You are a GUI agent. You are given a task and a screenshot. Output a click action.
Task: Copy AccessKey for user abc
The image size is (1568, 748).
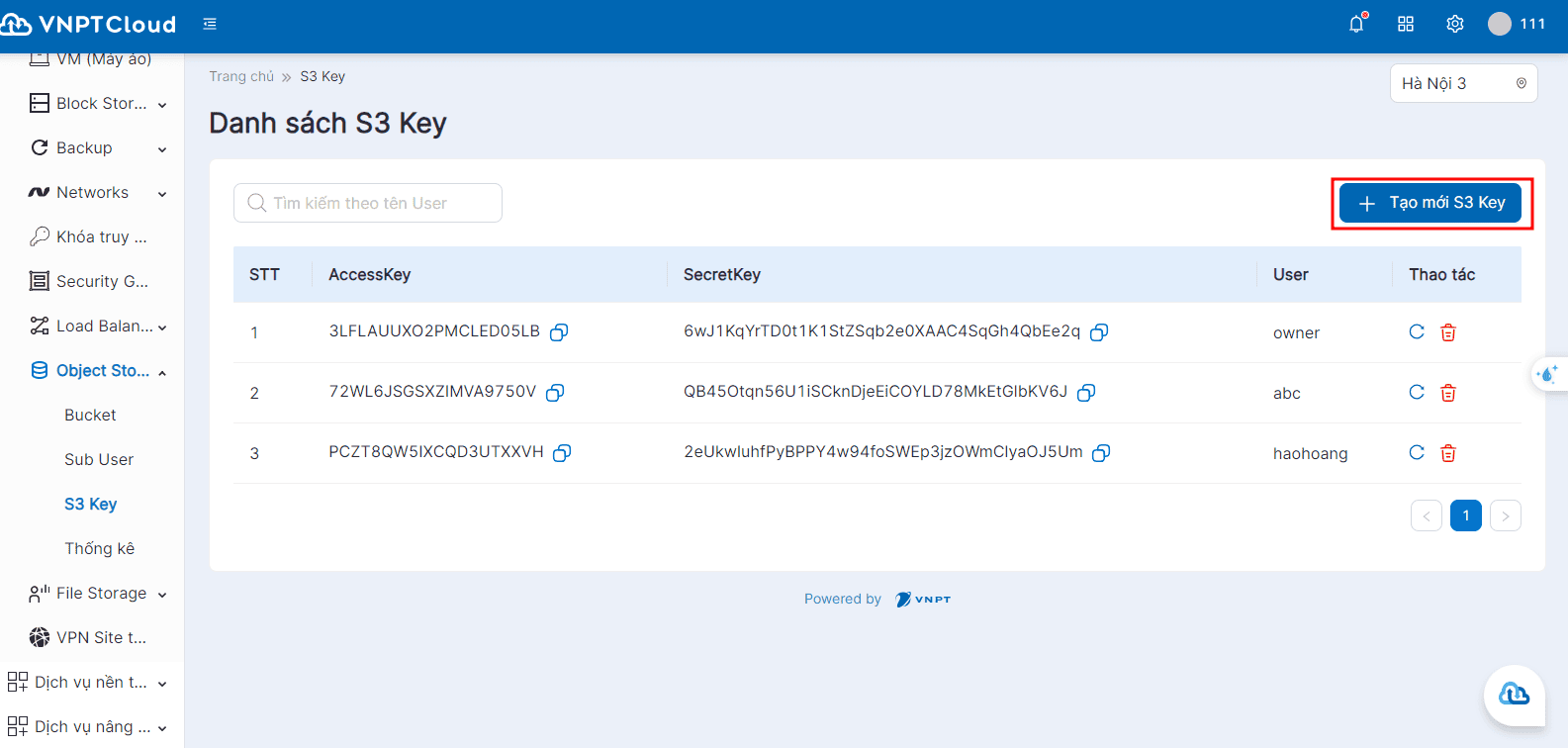tap(555, 393)
